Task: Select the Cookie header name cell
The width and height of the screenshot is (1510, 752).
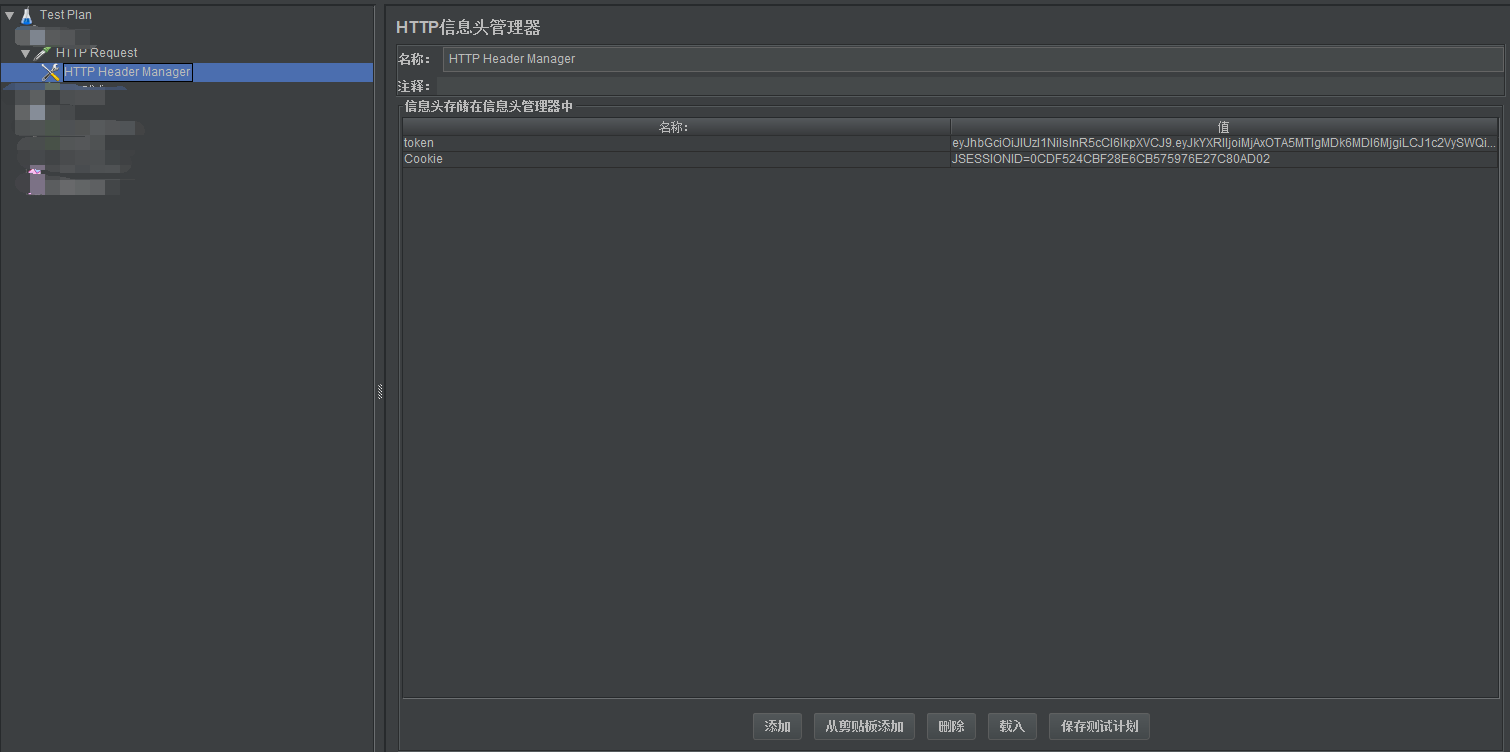Action: pos(676,159)
